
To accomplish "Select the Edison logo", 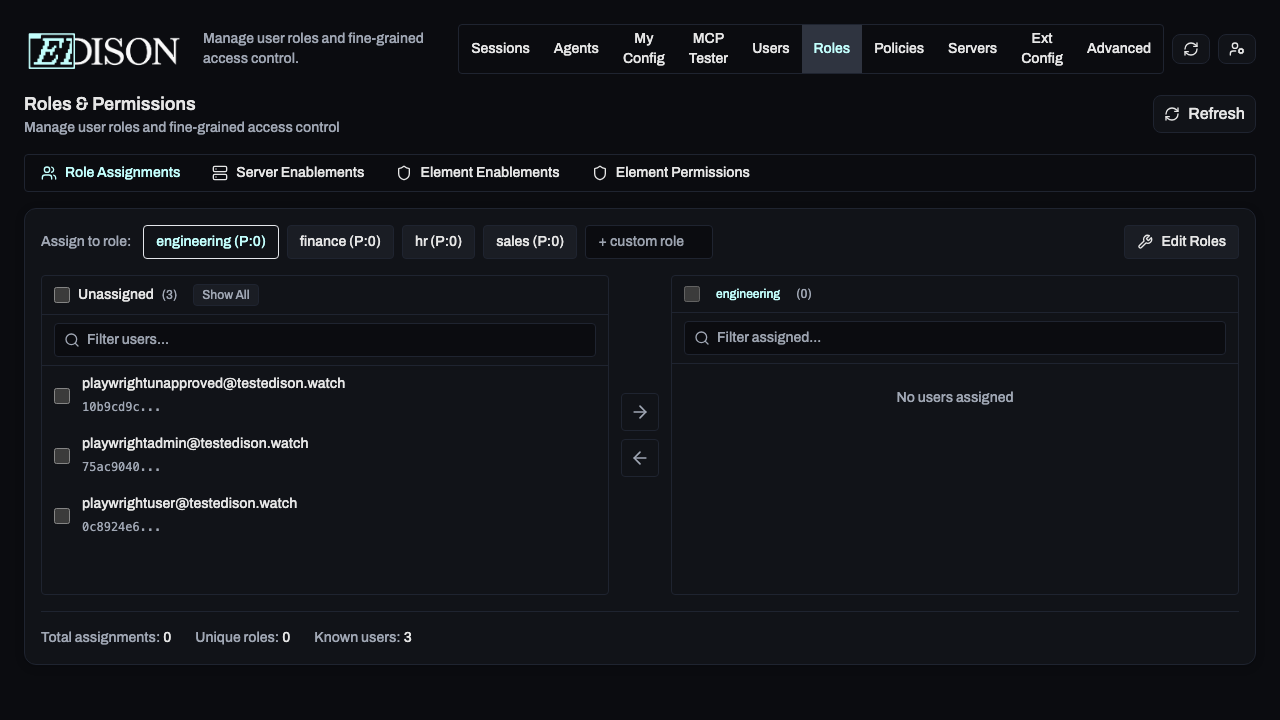I will [102, 50].
